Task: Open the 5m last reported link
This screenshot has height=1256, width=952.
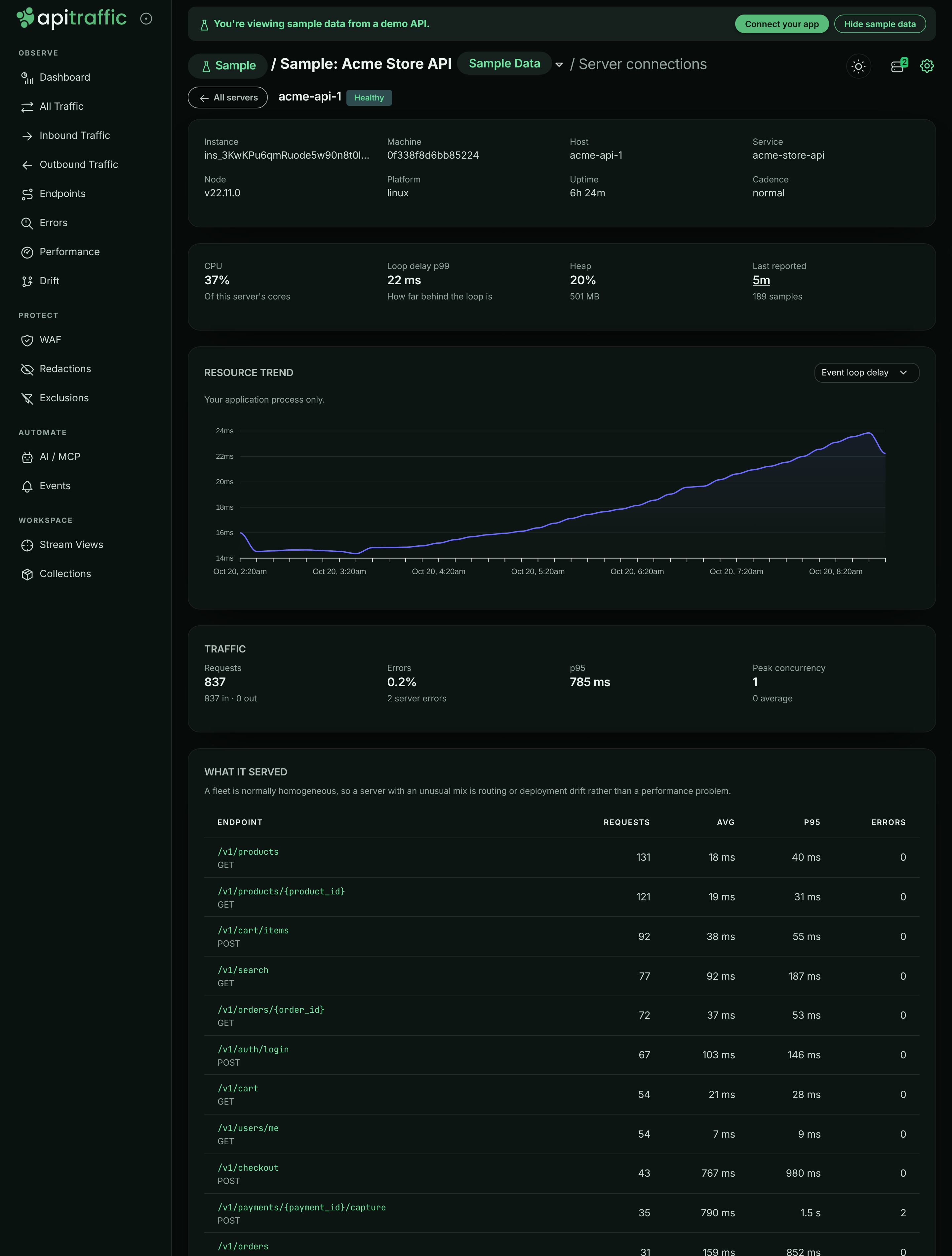Action: point(761,280)
